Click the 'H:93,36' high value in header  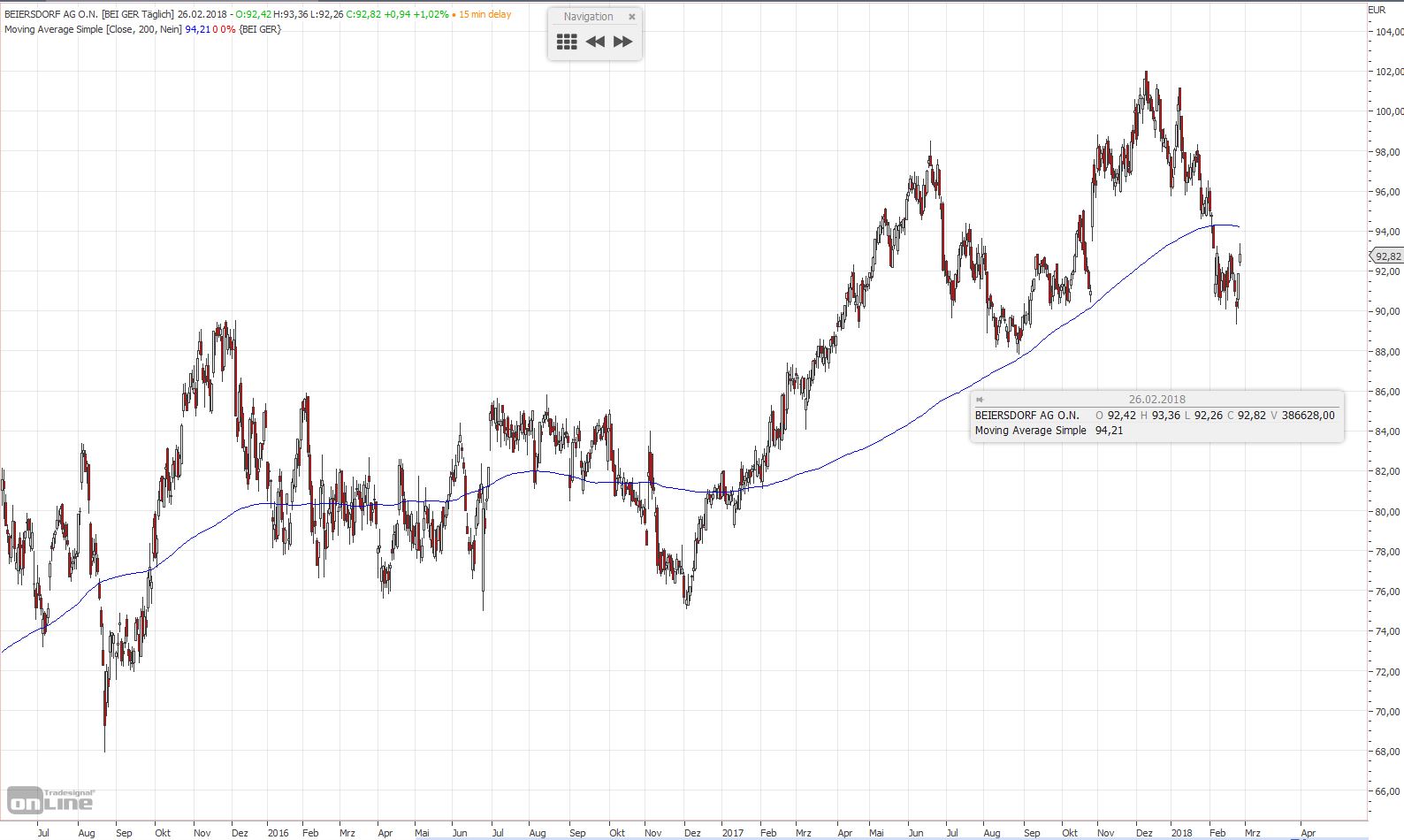[290, 14]
